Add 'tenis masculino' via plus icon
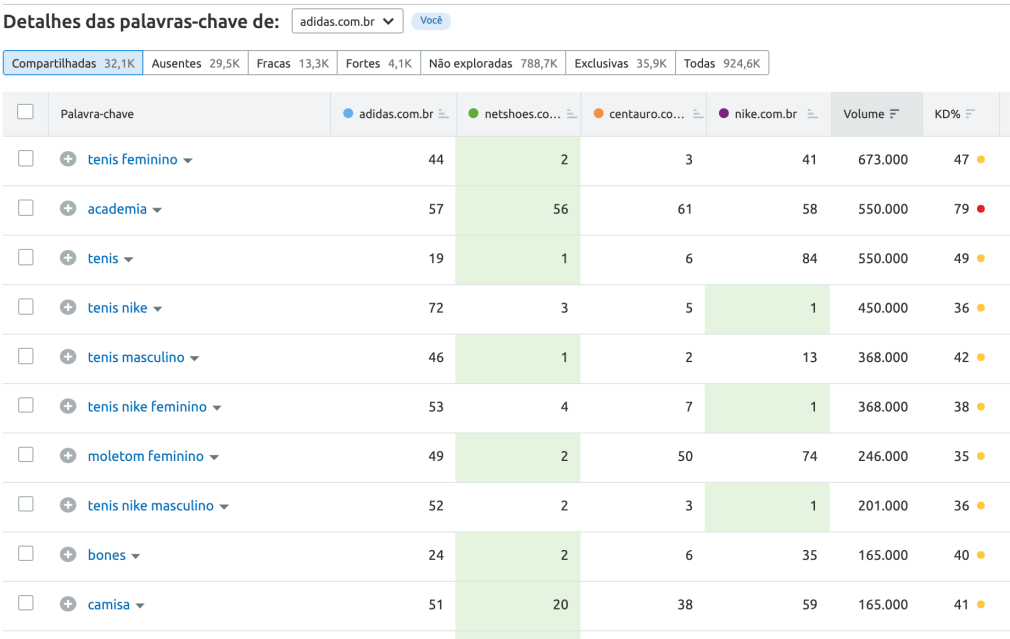This screenshot has height=639, width=1010. 68,357
